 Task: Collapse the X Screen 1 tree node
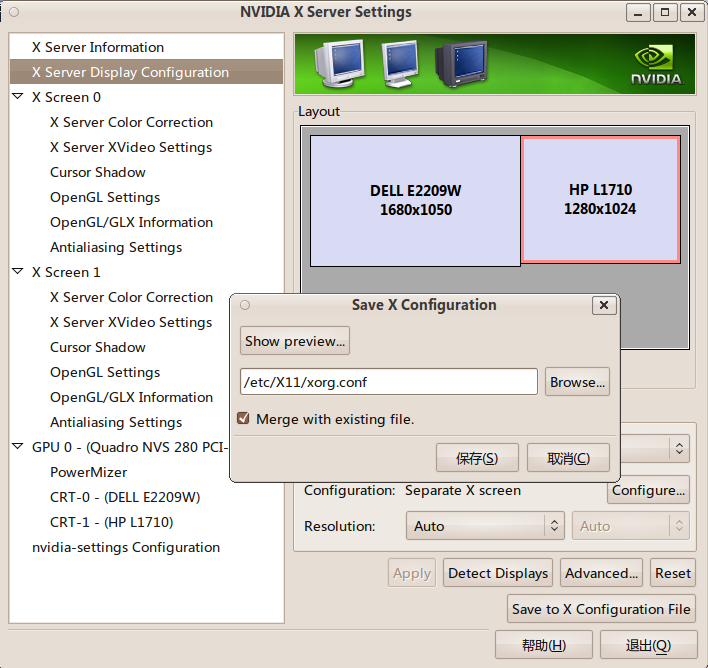tap(18, 271)
